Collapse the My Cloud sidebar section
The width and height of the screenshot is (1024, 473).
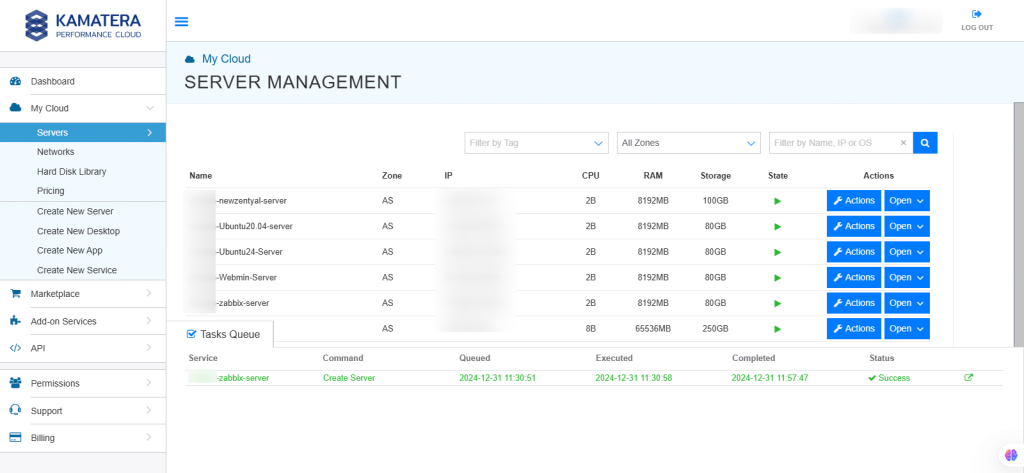point(150,108)
